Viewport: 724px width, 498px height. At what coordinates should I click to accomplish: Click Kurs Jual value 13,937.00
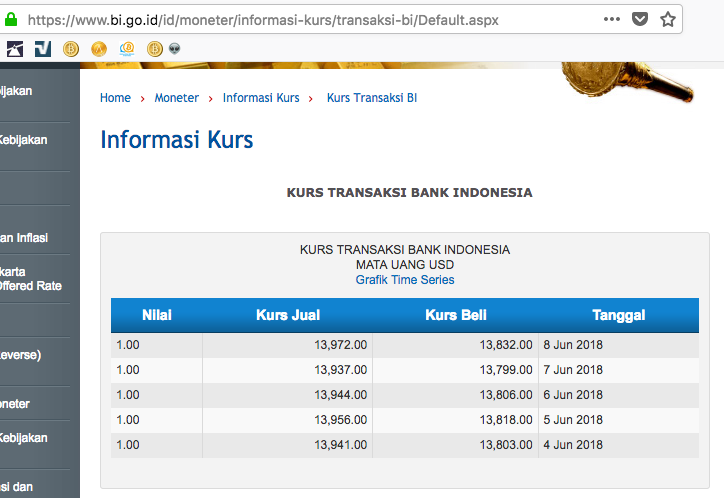point(341,370)
